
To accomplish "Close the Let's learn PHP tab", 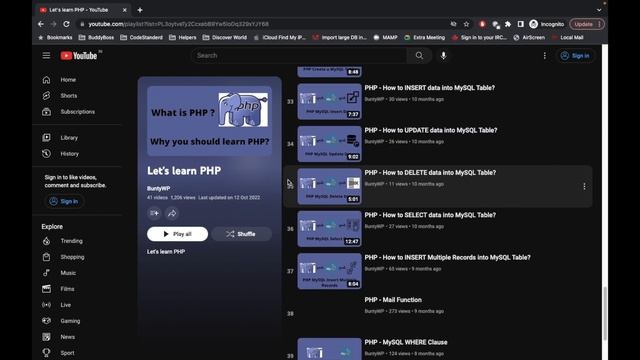I will (124, 10).
